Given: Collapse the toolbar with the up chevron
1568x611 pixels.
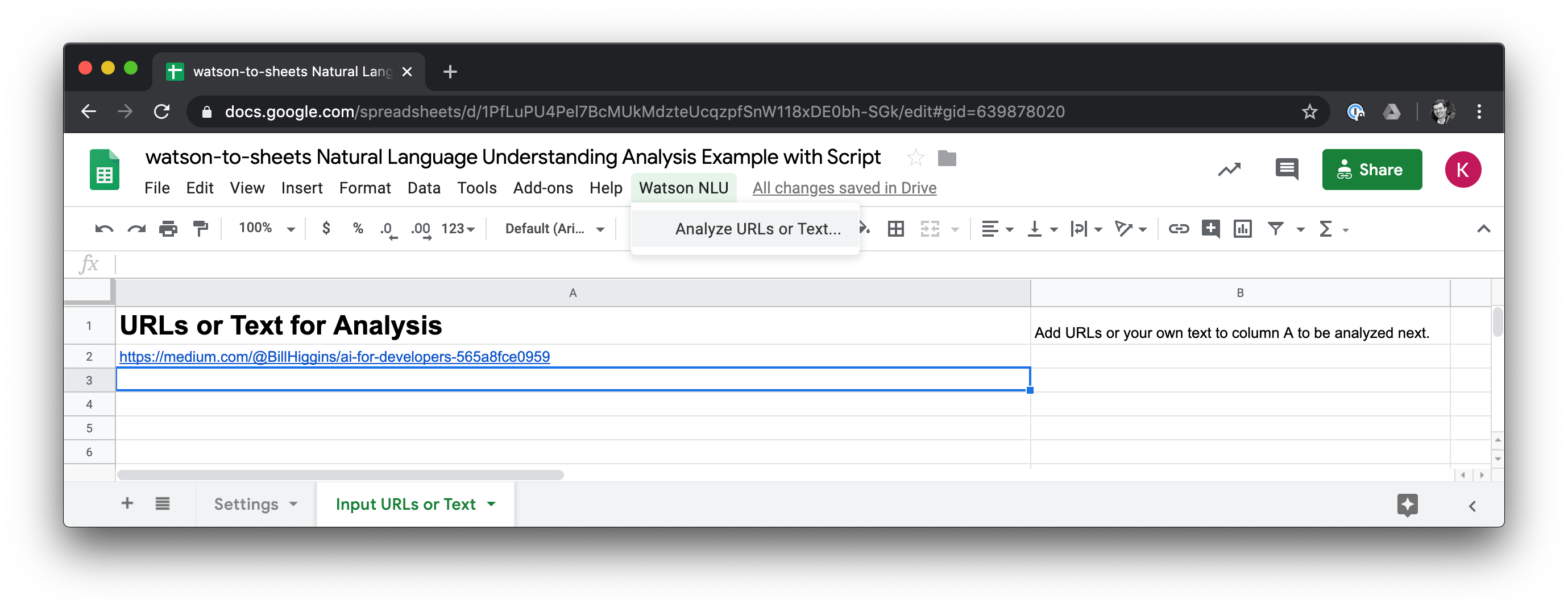Looking at the screenshot, I should coord(1483,229).
